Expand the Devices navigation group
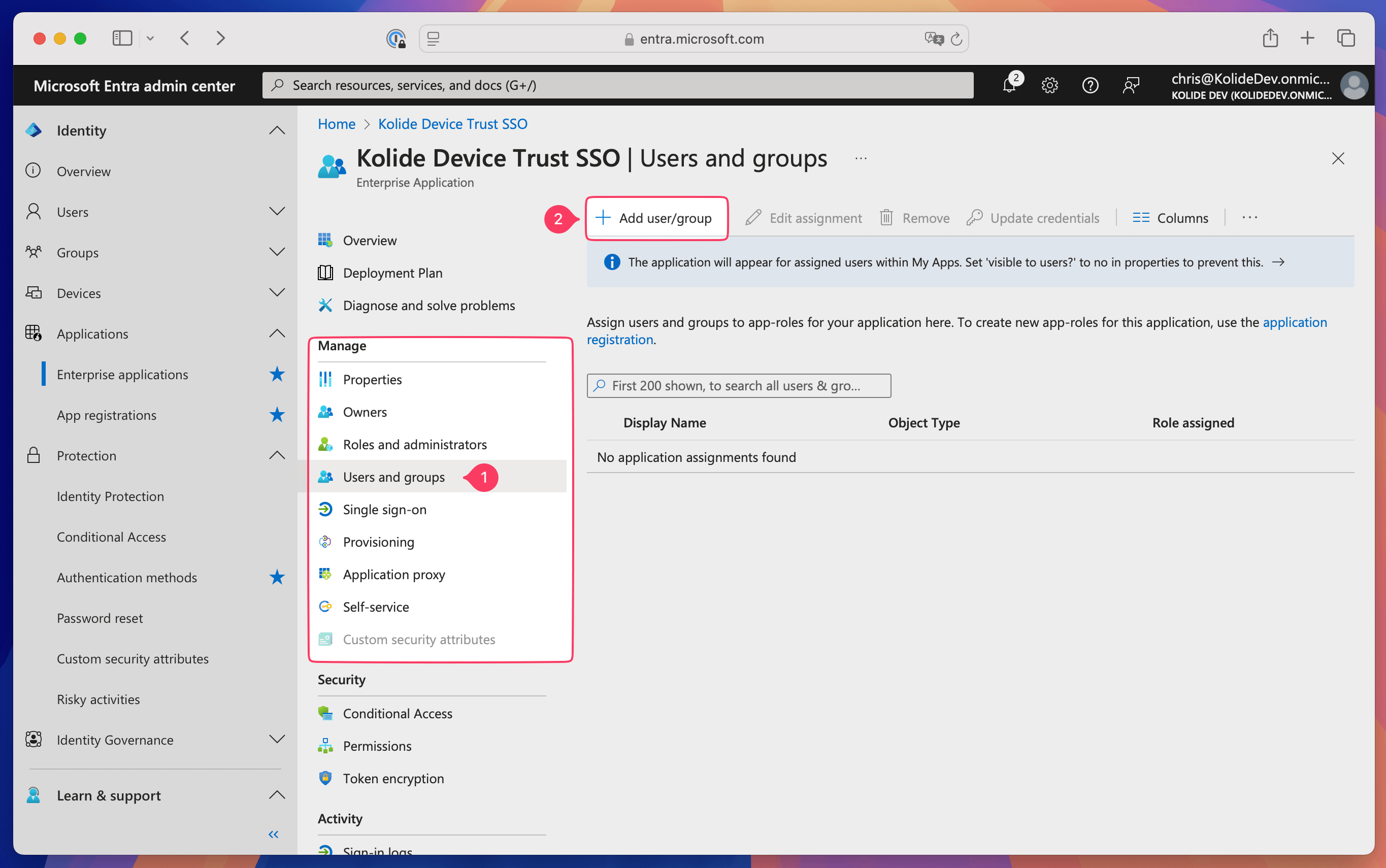Viewport: 1386px width, 868px height. click(277, 293)
